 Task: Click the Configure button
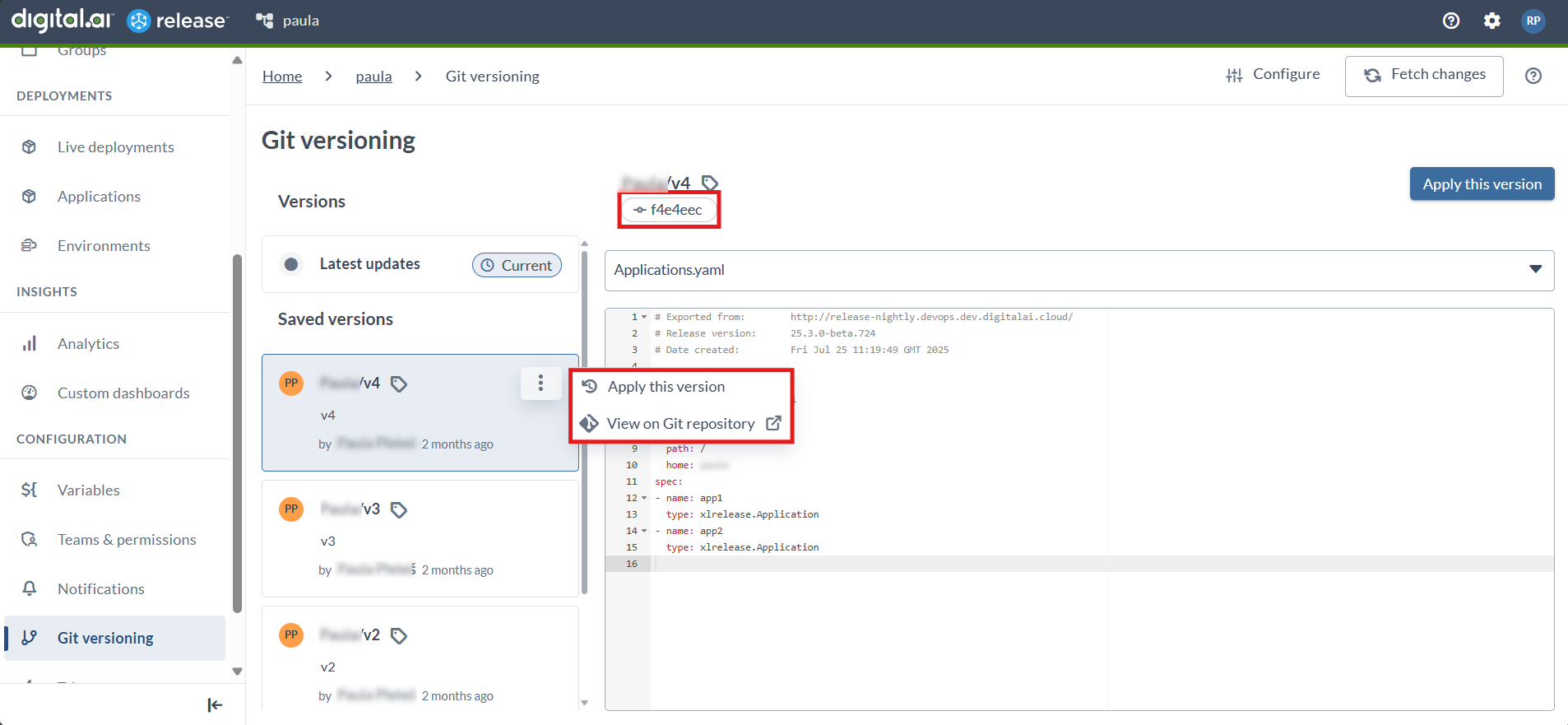click(x=1273, y=75)
